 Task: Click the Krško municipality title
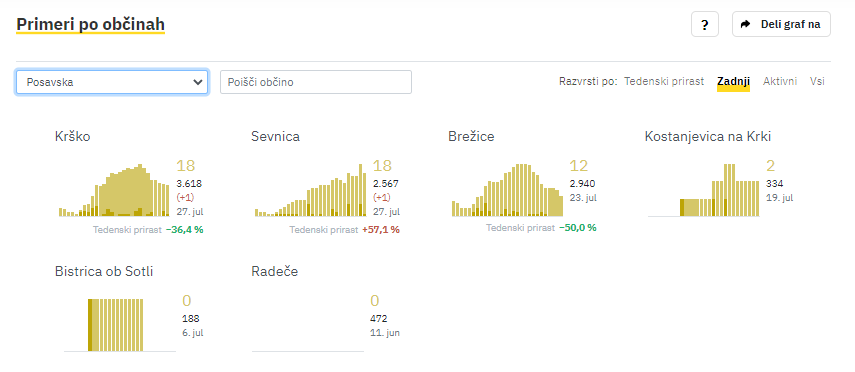coord(73,136)
